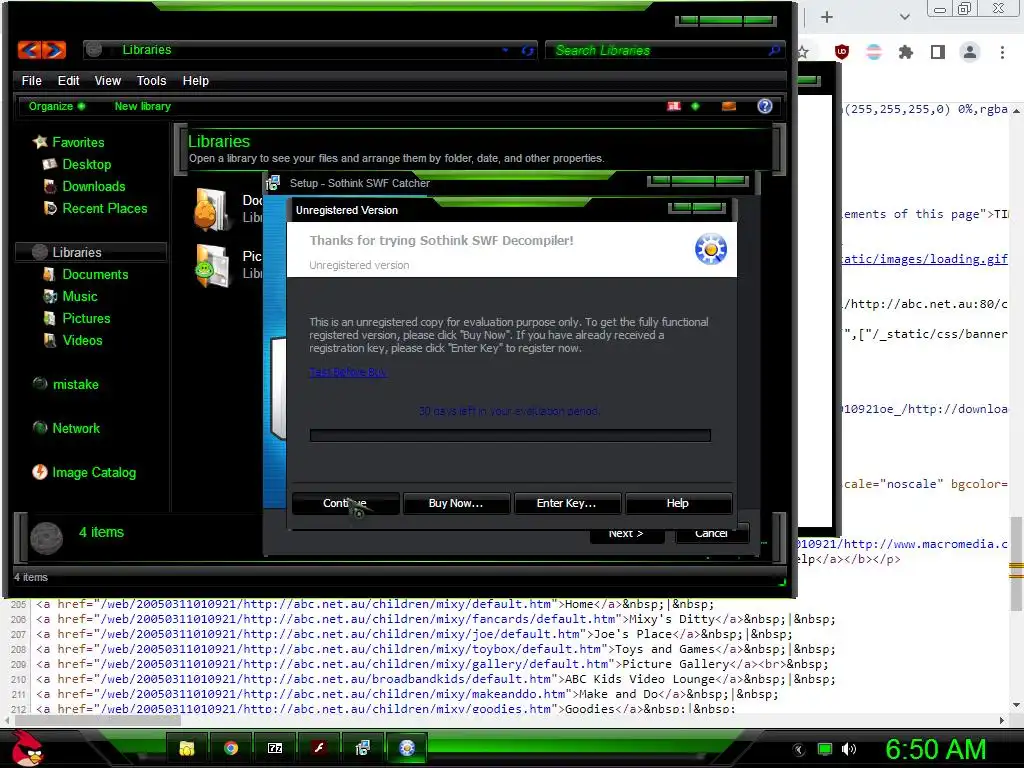
Task: Open a new Chrome tab with plus
Action: pyautogui.click(x=827, y=17)
